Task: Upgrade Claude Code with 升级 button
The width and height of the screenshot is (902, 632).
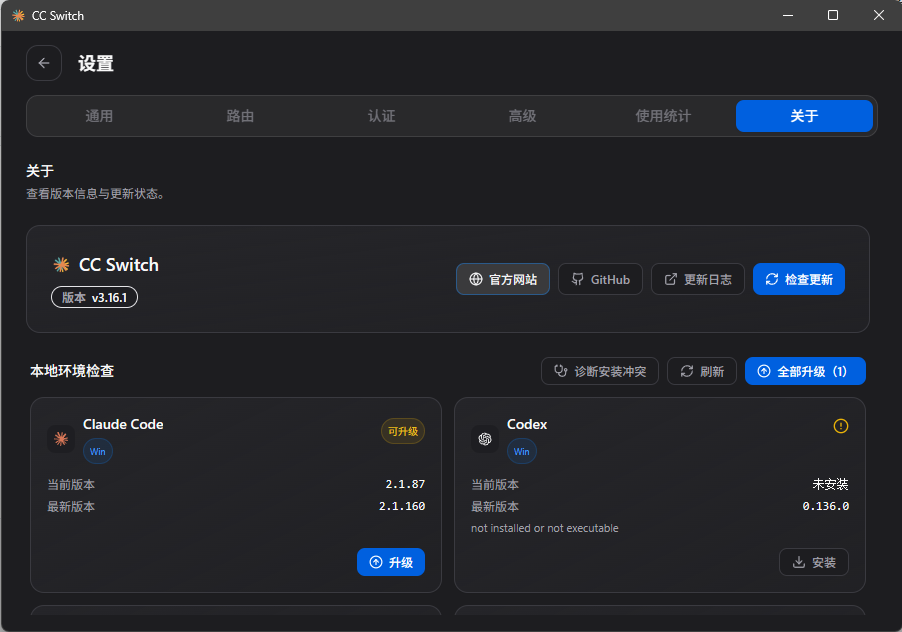Action: (391, 562)
